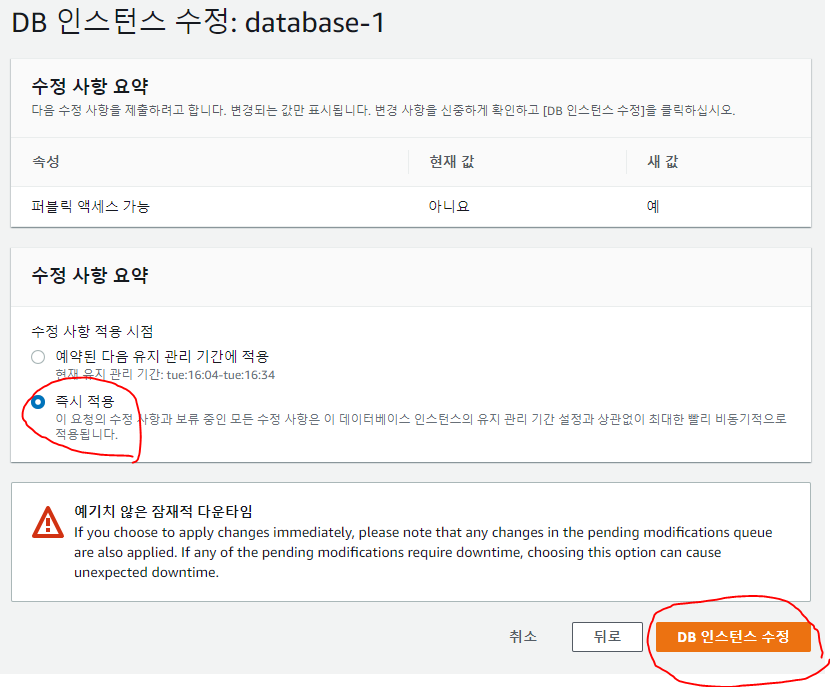
Task: Cancel with the '취소' link
Action: pos(523,636)
